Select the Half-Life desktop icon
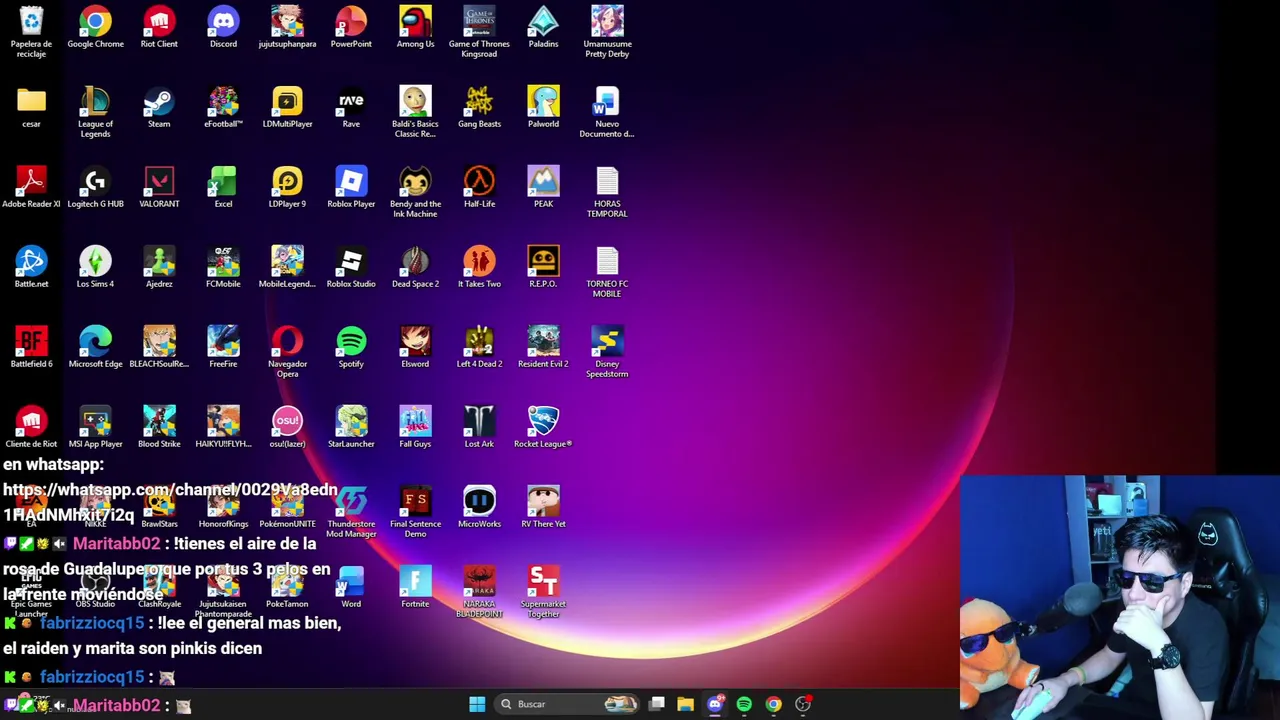The width and height of the screenshot is (1280, 720). tap(479, 188)
